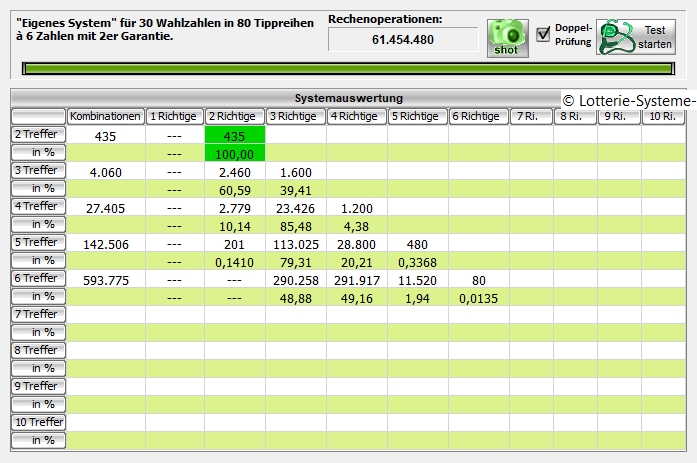Select the 1 Richtige column header
Screen dimensions: 697x463
click(x=174, y=116)
